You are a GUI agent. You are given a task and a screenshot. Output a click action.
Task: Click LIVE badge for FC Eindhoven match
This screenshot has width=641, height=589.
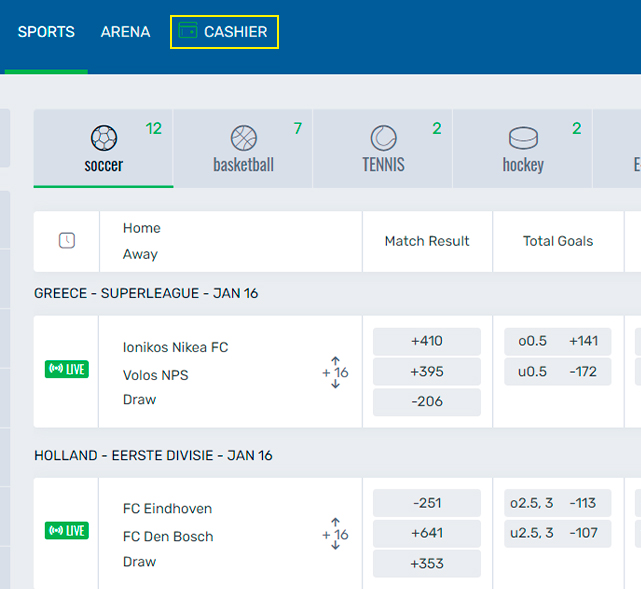coord(67,530)
